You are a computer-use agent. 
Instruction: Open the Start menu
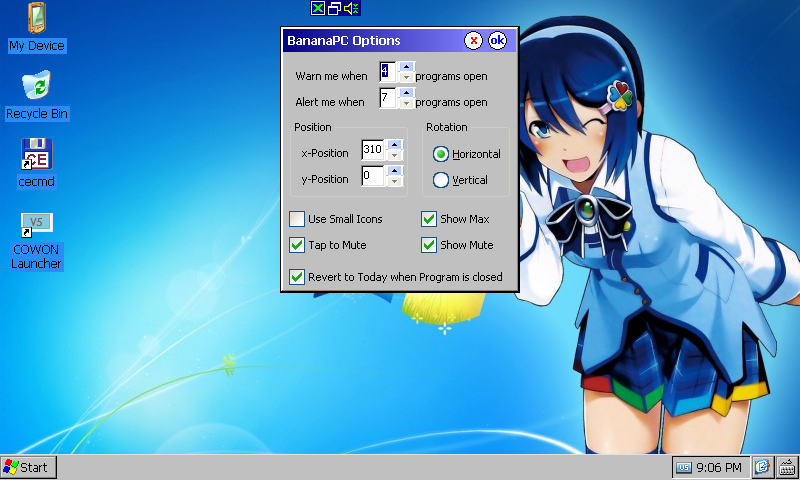click(x=28, y=467)
